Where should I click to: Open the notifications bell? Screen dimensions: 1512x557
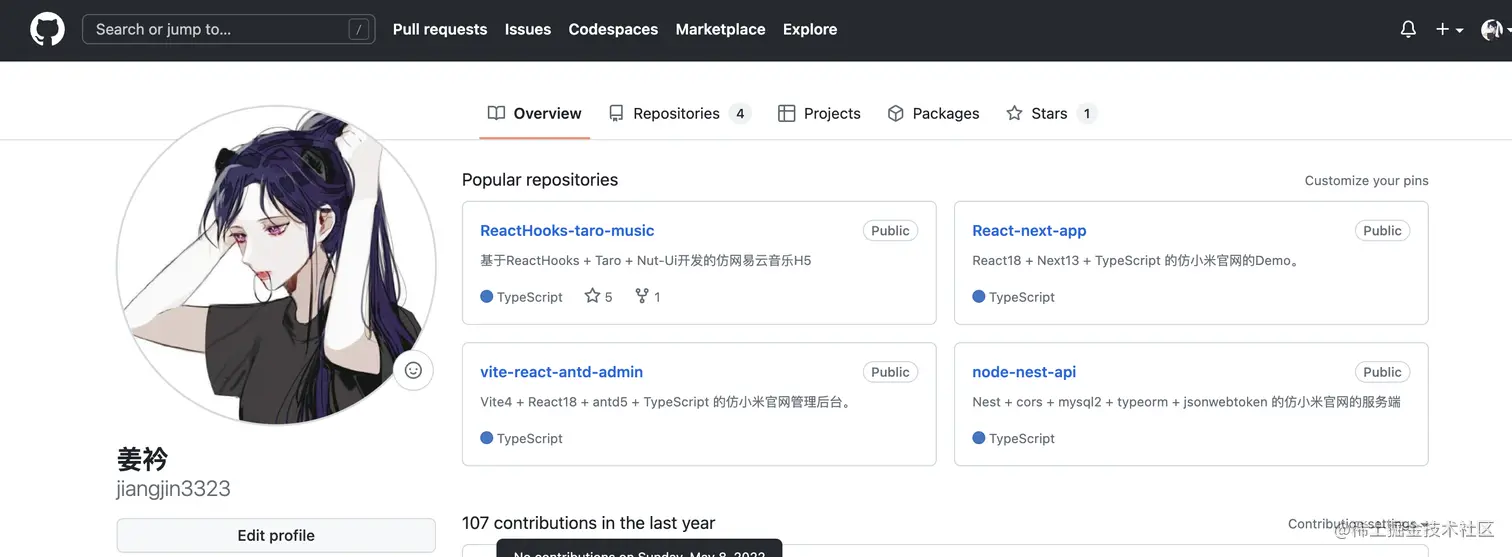pyautogui.click(x=1408, y=29)
